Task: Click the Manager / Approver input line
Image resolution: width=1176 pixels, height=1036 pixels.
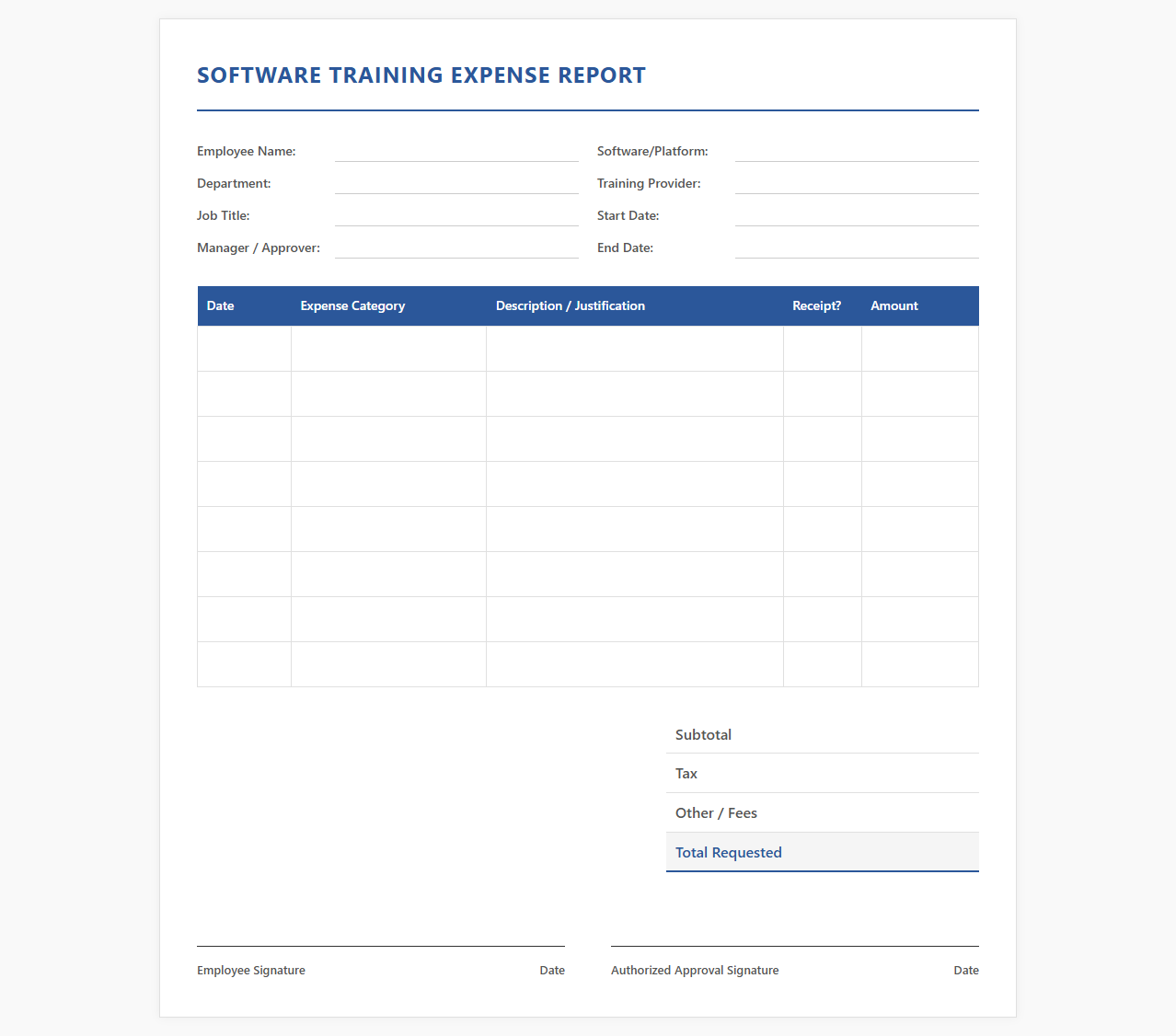Action: point(456,248)
